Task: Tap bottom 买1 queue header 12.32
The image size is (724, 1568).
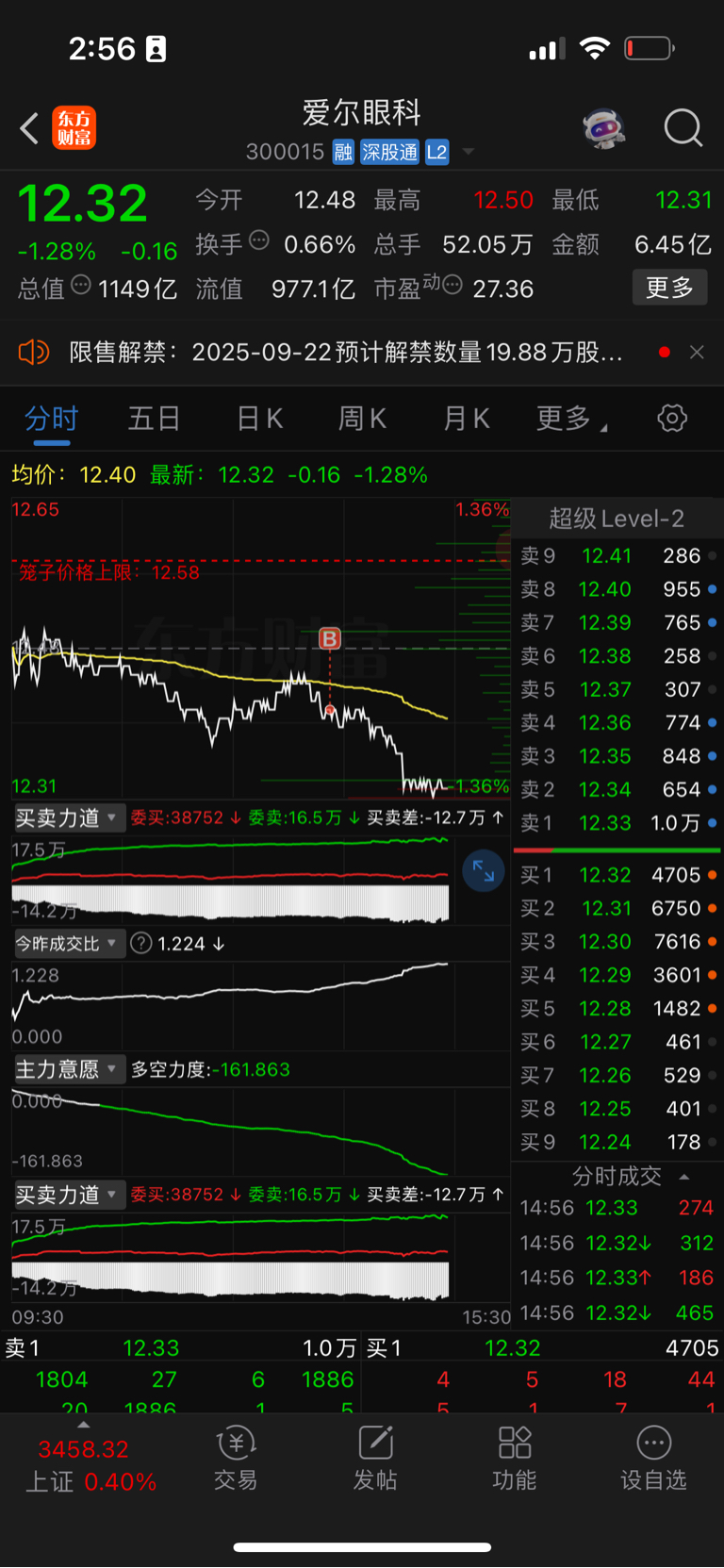Action: pos(543,1348)
